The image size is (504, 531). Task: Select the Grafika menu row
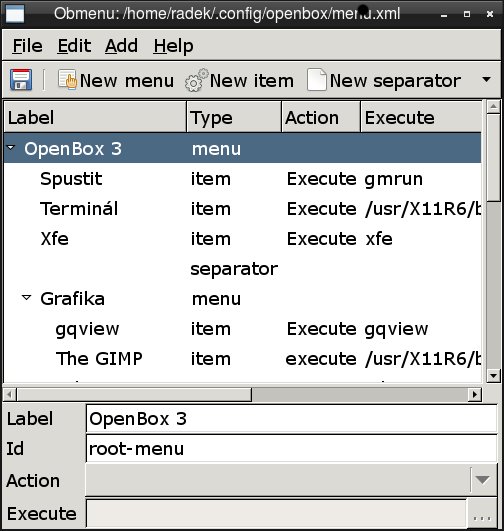click(x=243, y=298)
